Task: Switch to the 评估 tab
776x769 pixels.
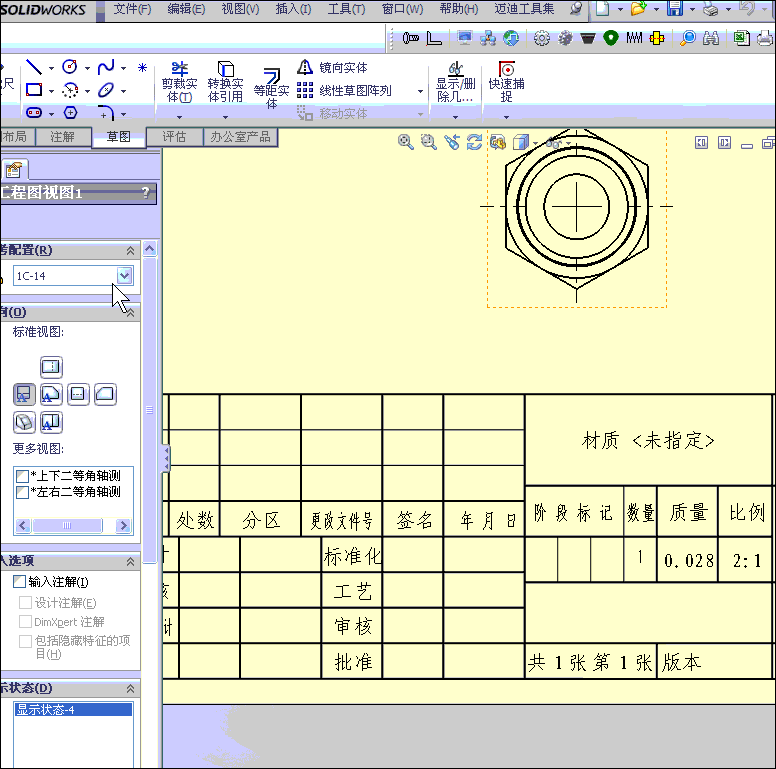Action: coord(174,137)
